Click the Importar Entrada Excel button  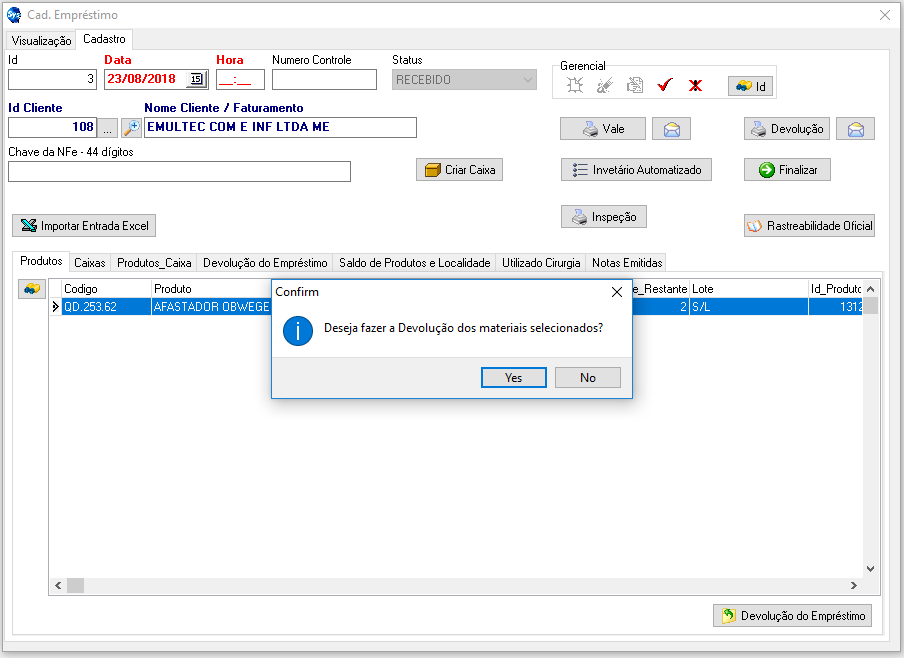(x=84, y=226)
